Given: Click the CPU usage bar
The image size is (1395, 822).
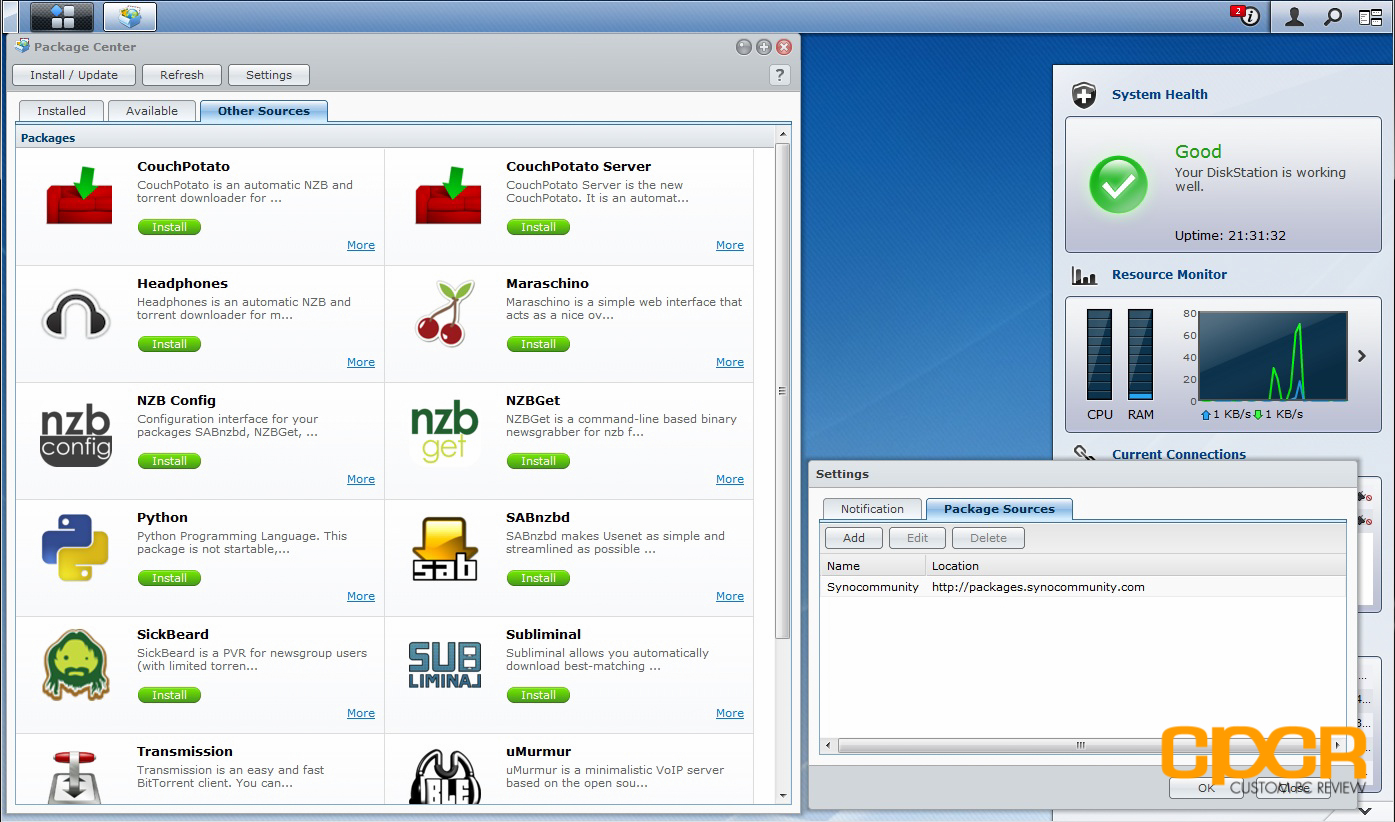Looking at the screenshot, I should pos(1099,355).
